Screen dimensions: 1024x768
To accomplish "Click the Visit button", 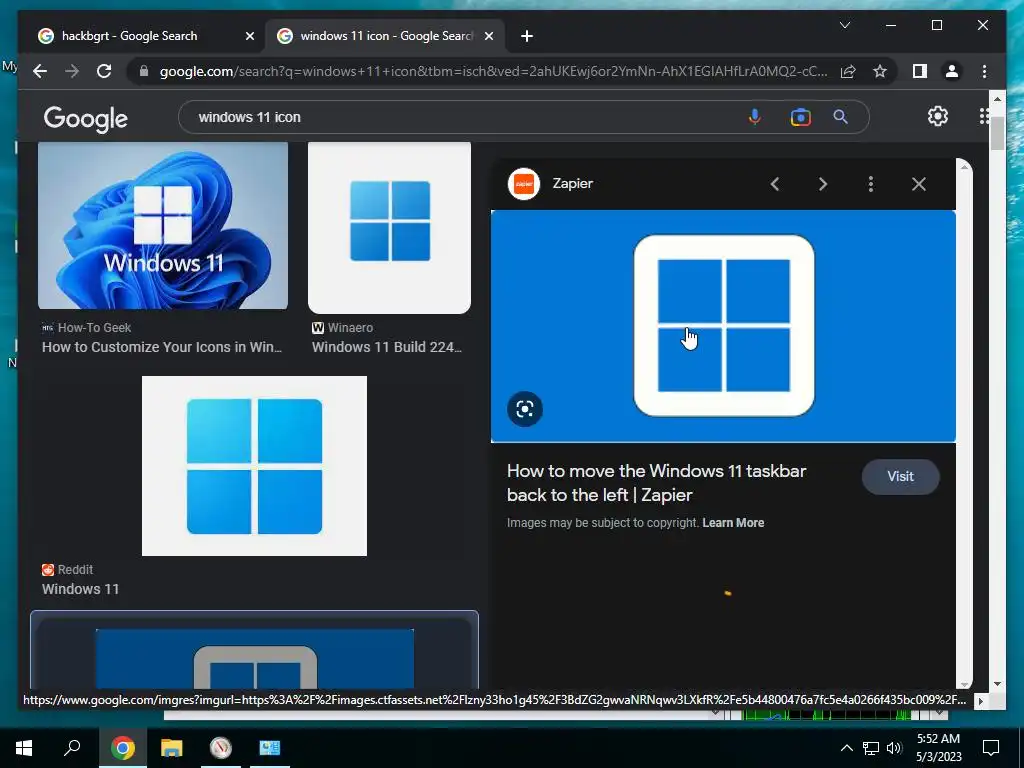I will pyautogui.click(x=901, y=477).
